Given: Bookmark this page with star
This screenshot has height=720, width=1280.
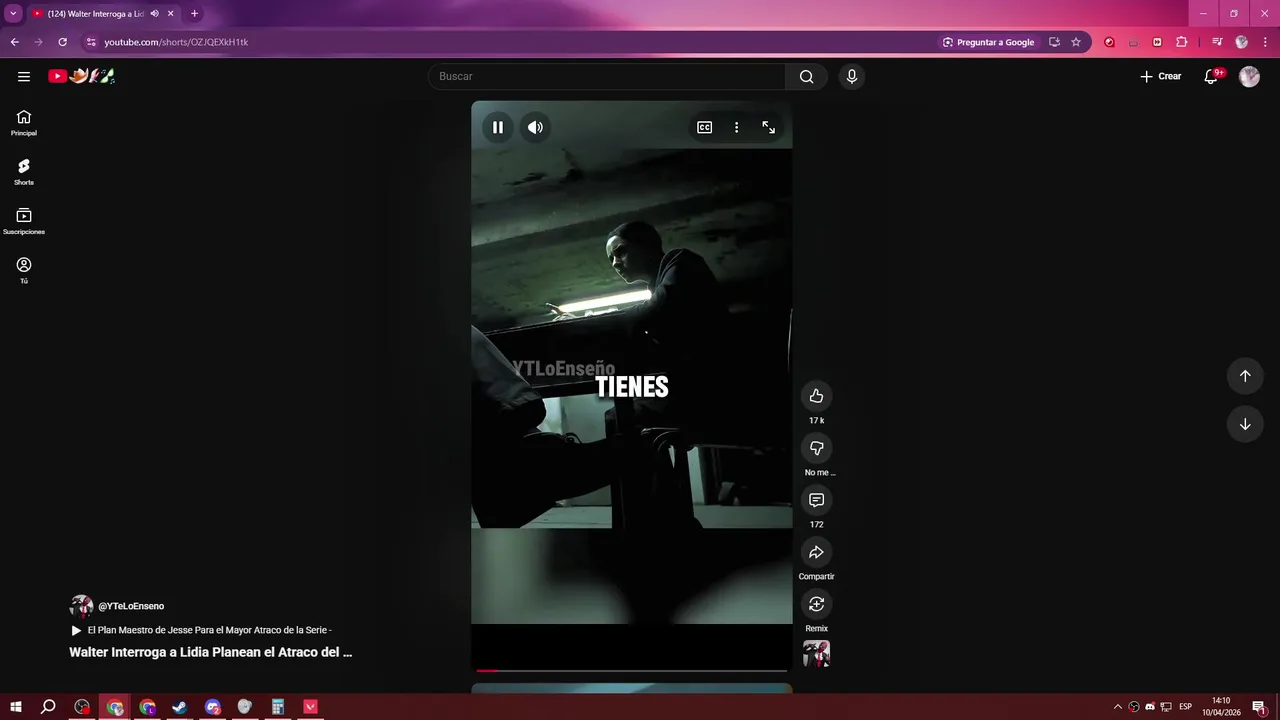Looking at the screenshot, I should click(1076, 42).
